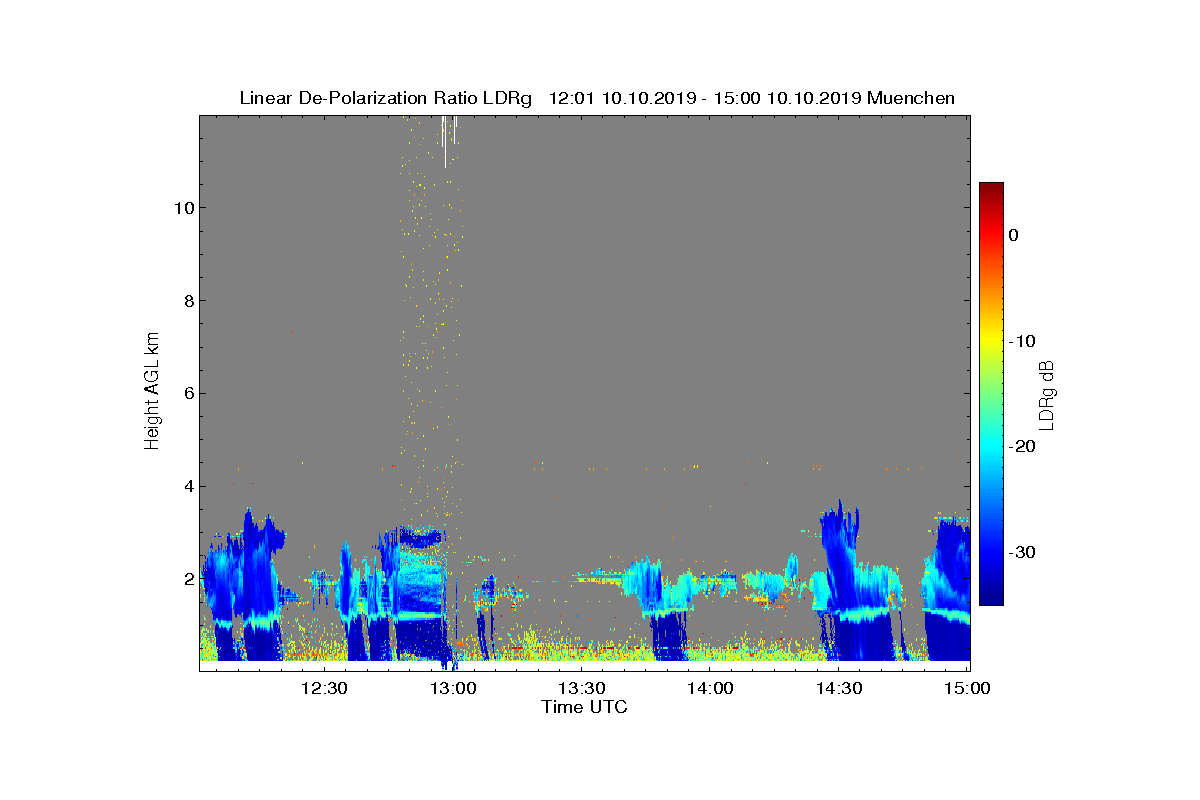Click the 12:30 time tick label
The height and width of the screenshot is (800, 1200).
[x=325, y=688]
